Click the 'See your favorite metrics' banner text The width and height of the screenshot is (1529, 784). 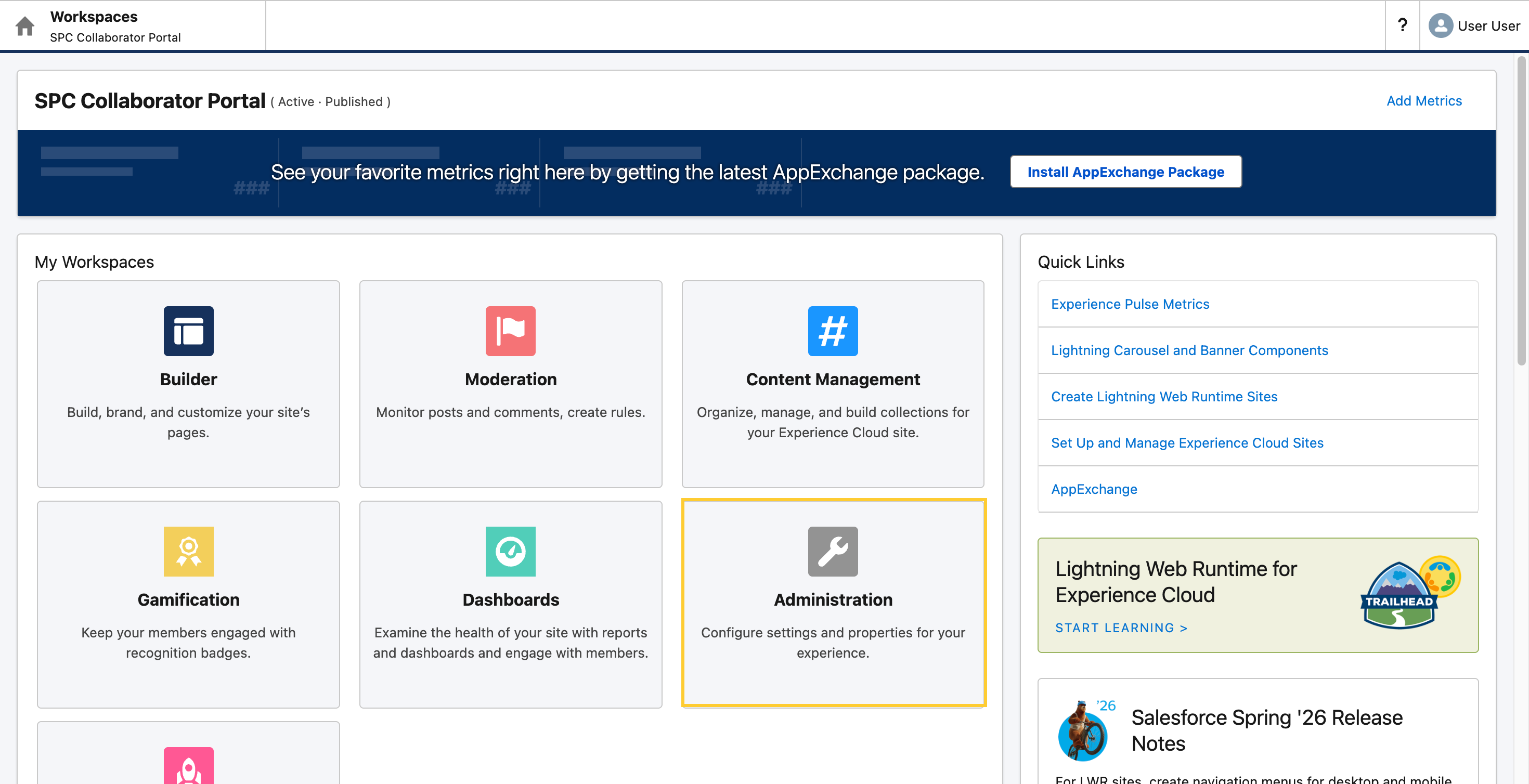tap(627, 172)
